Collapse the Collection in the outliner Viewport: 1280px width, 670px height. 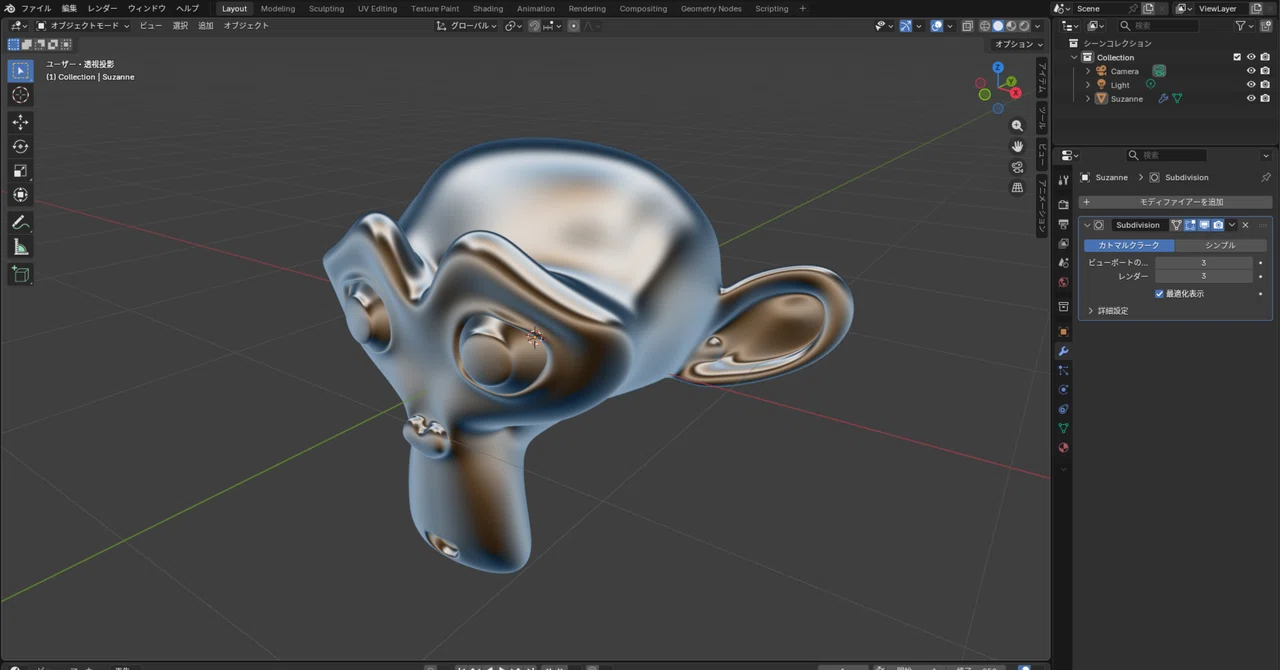coord(1074,57)
